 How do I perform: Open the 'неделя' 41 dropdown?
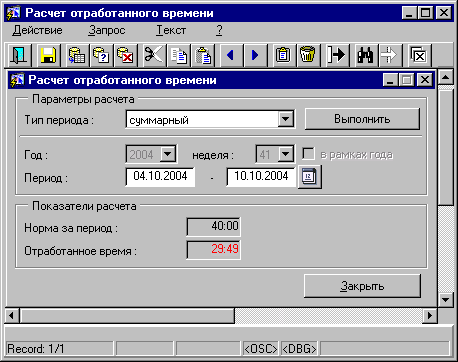pyautogui.click(x=286, y=154)
